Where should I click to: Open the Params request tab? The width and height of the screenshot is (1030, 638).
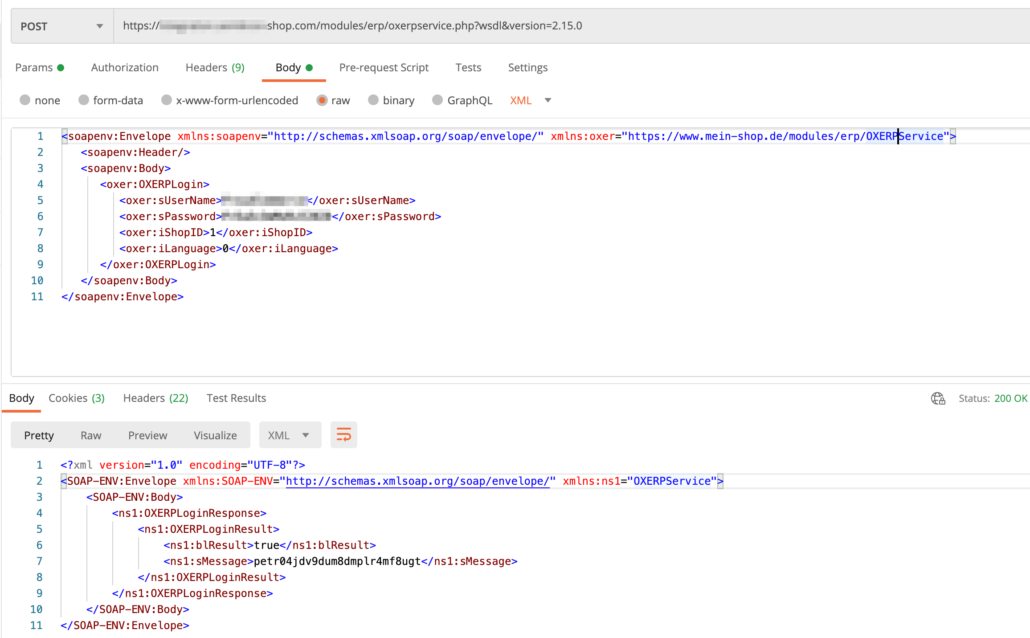tap(39, 67)
